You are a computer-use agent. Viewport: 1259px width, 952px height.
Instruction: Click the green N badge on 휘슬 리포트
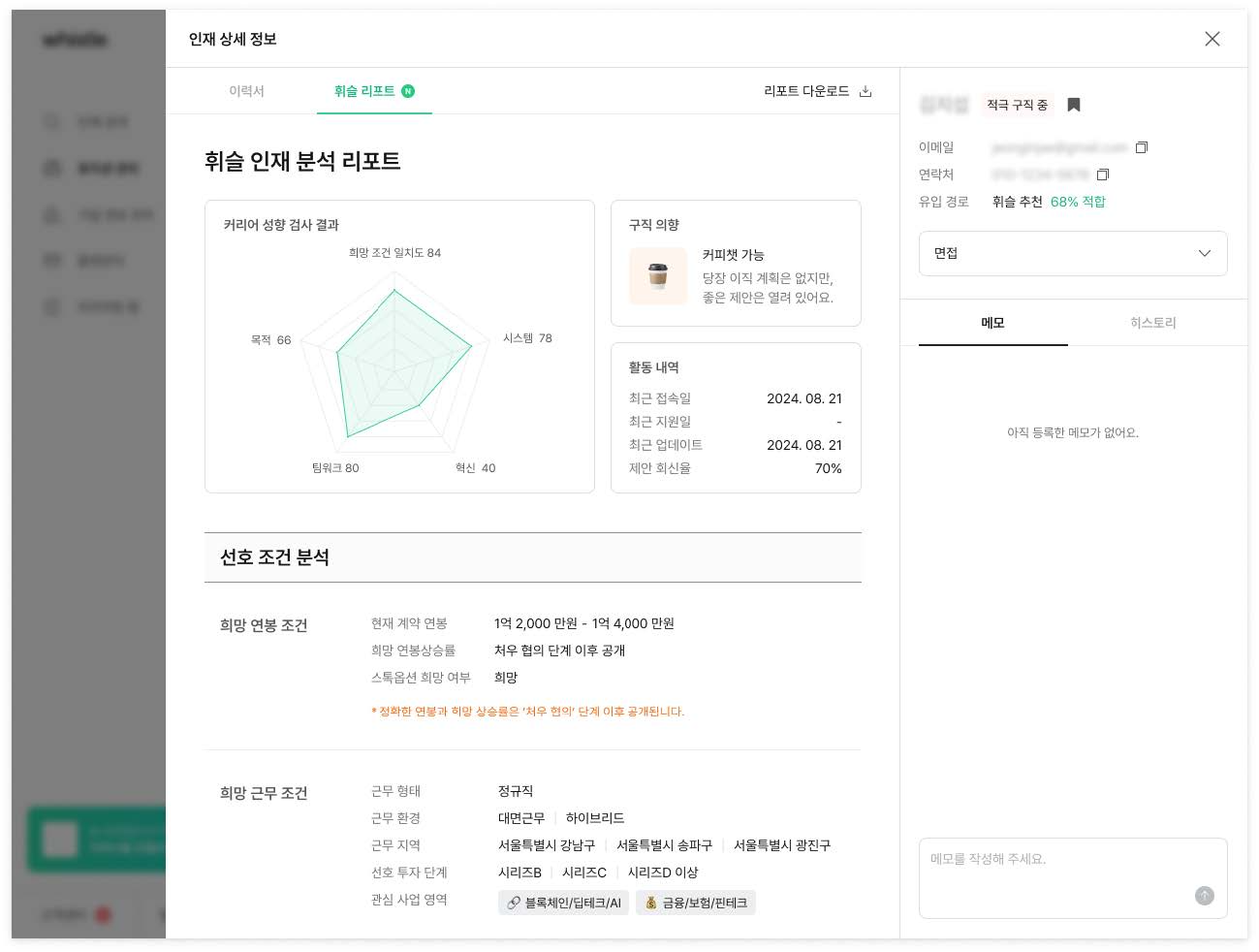408,91
